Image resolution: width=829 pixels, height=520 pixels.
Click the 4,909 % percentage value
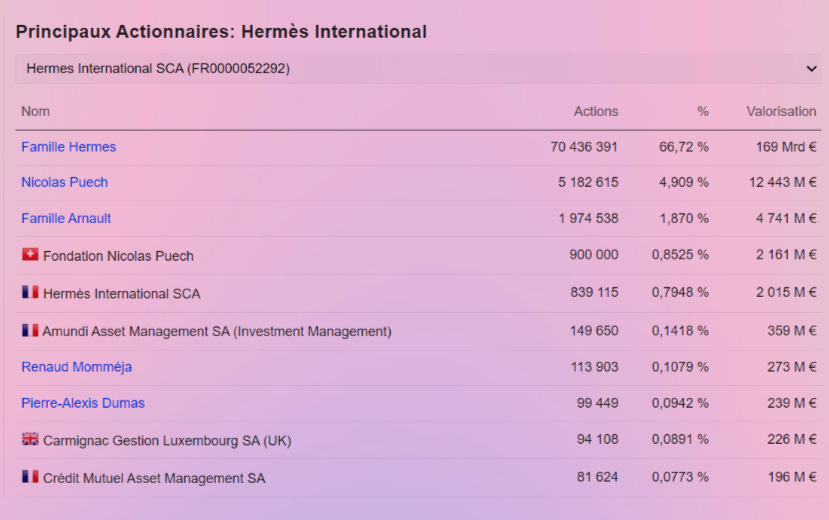684,182
